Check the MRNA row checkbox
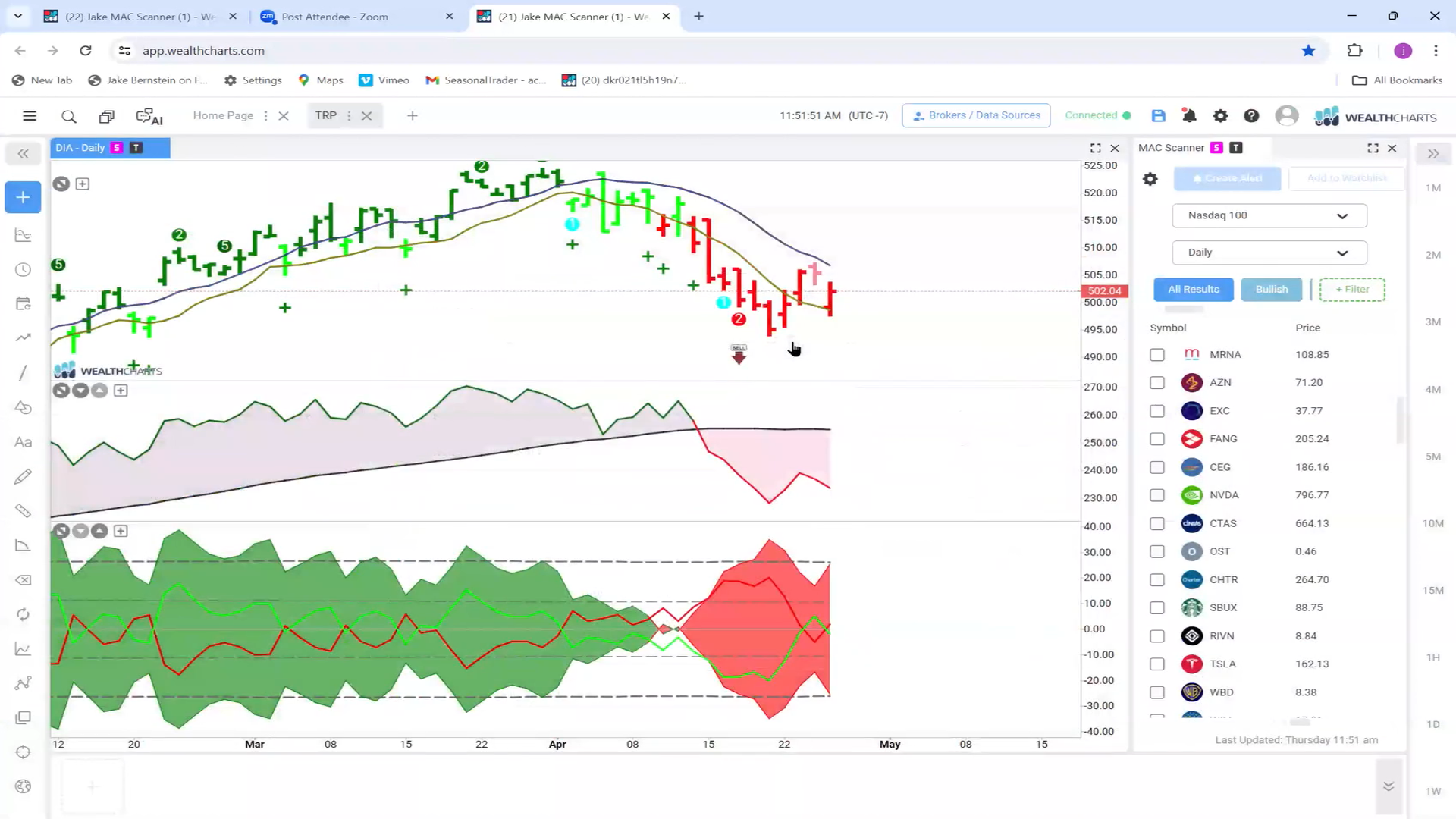The image size is (1456, 819). tap(1156, 355)
